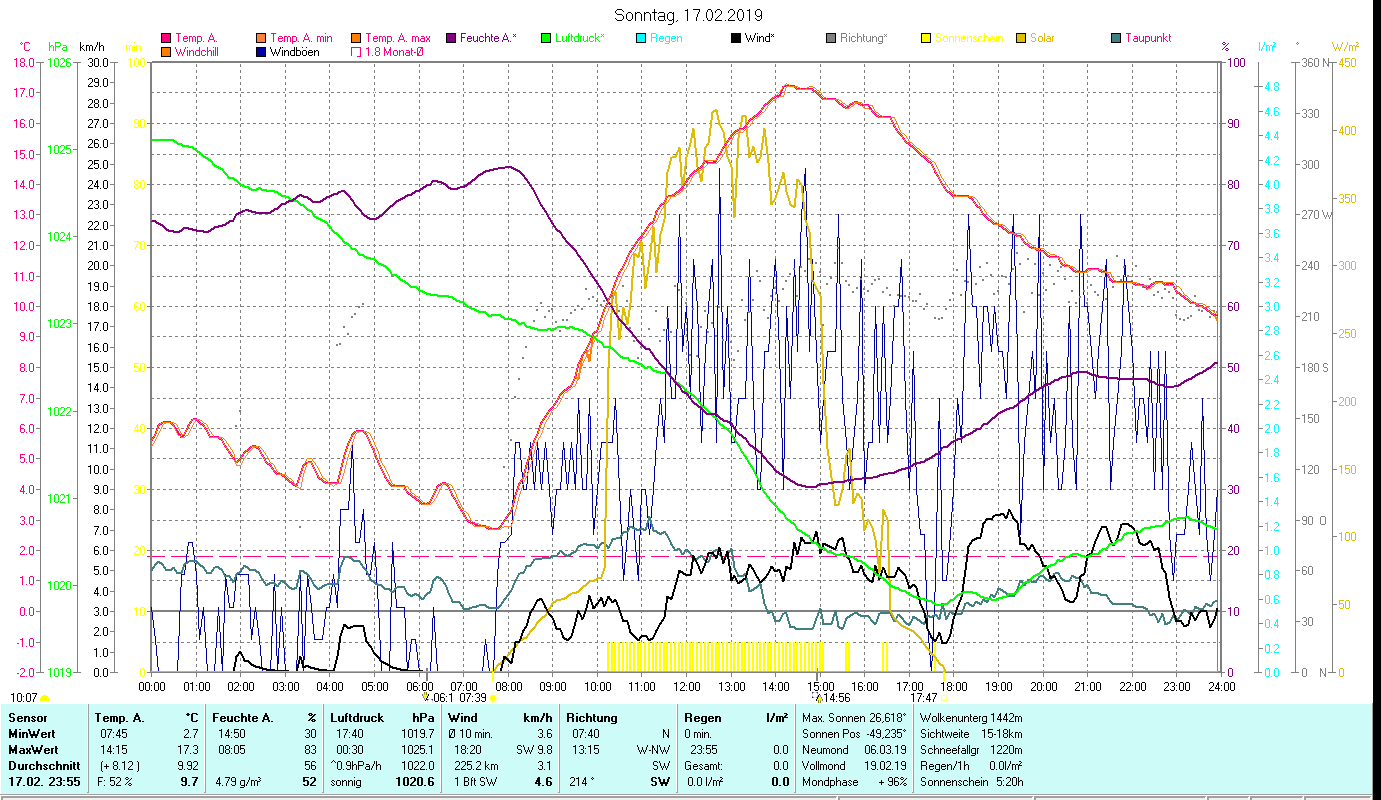Click the current pressure value 1020.6

click(x=415, y=782)
